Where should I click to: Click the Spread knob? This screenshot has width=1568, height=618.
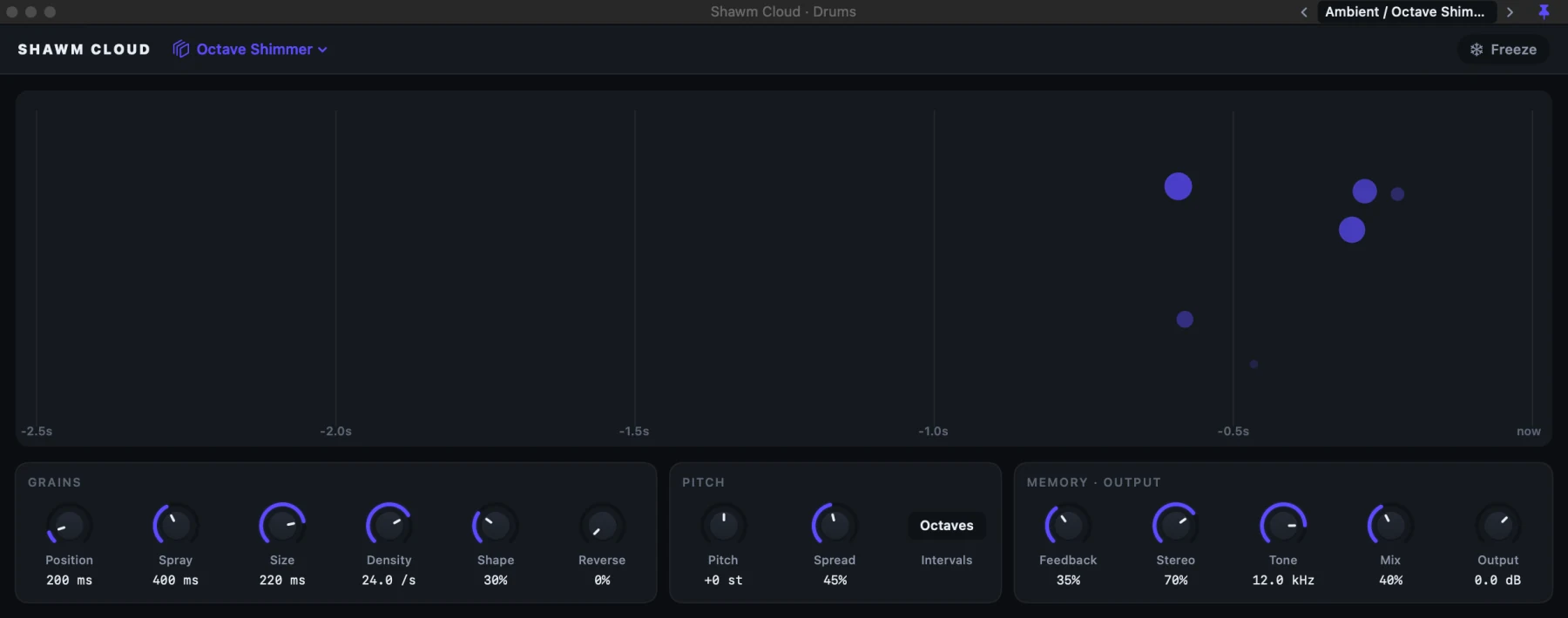tap(835, 525)
